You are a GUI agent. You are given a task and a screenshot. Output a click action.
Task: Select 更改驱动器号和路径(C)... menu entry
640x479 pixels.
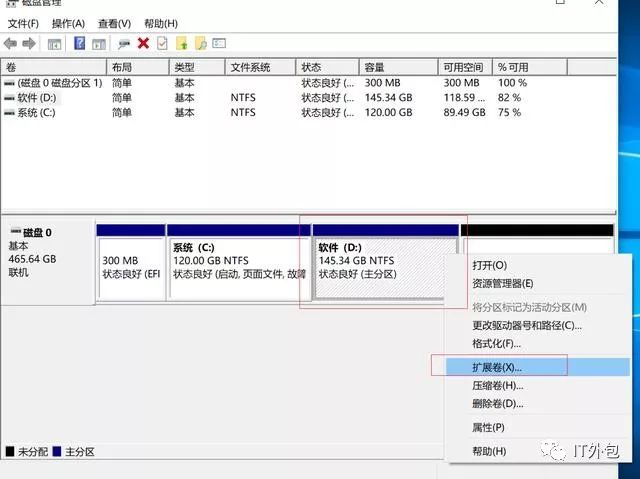point(539,326)
